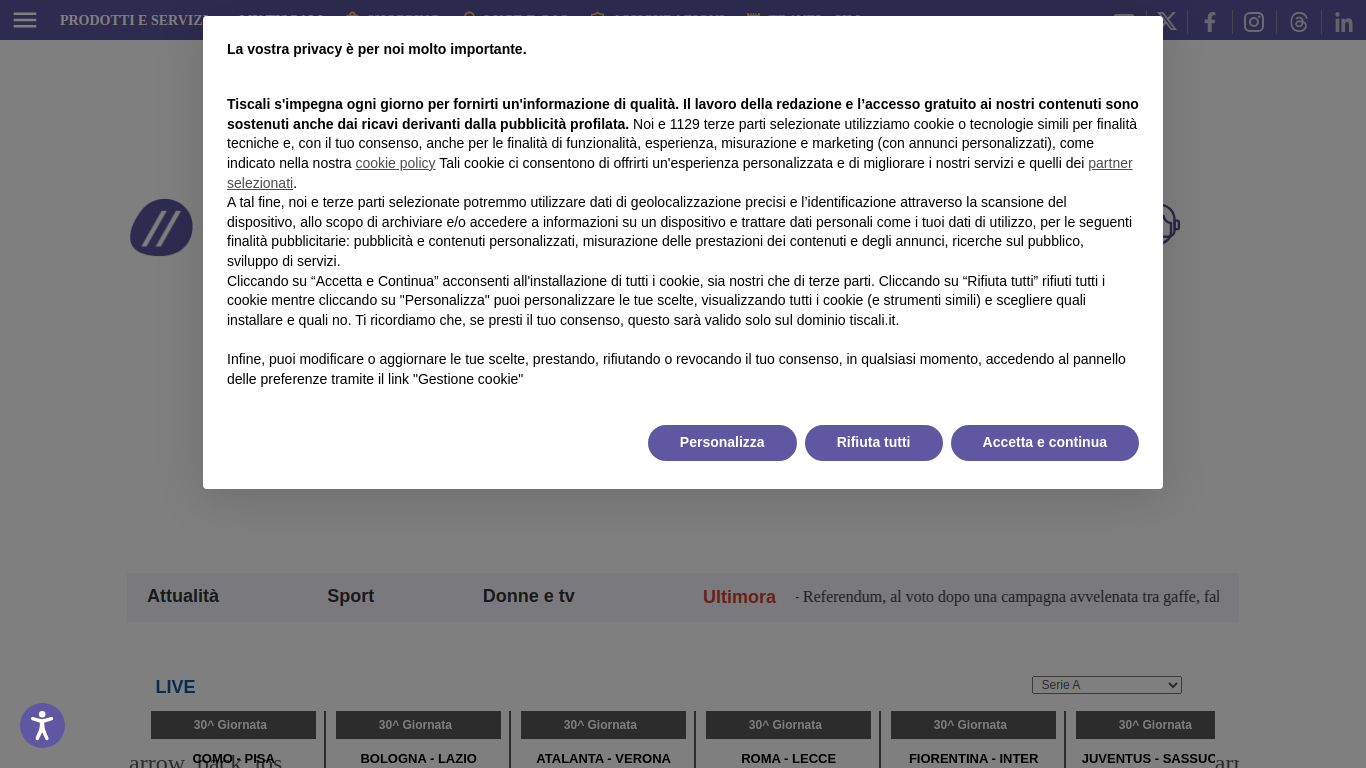Click the privacy dialog heading text

point(377,49)
